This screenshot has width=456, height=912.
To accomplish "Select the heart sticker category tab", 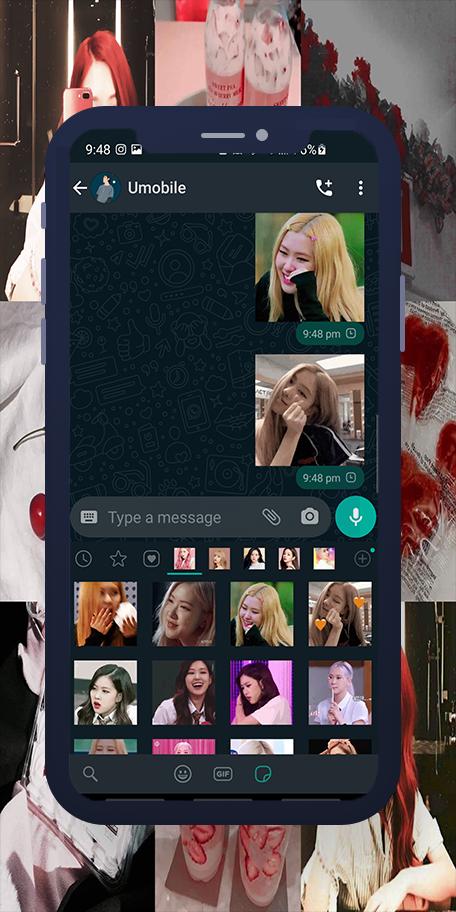I will 151,559.
